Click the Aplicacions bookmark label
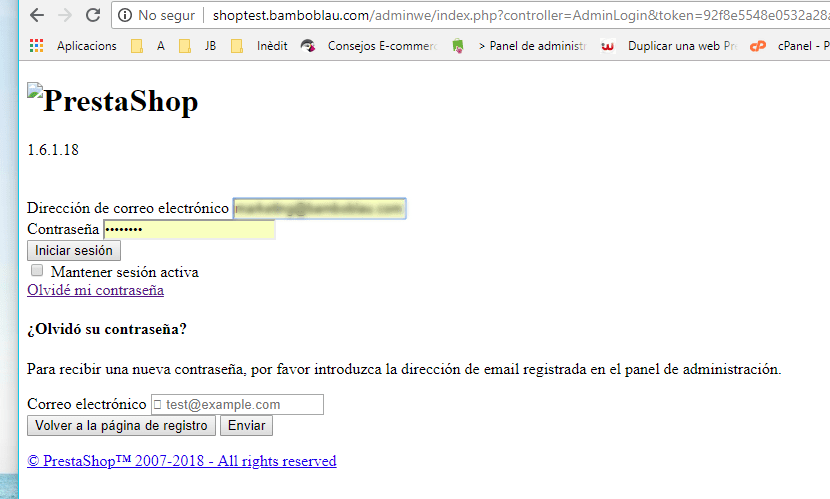Viewport: 830px width, 499px height. pyautogui.click(x=87, y=46)
